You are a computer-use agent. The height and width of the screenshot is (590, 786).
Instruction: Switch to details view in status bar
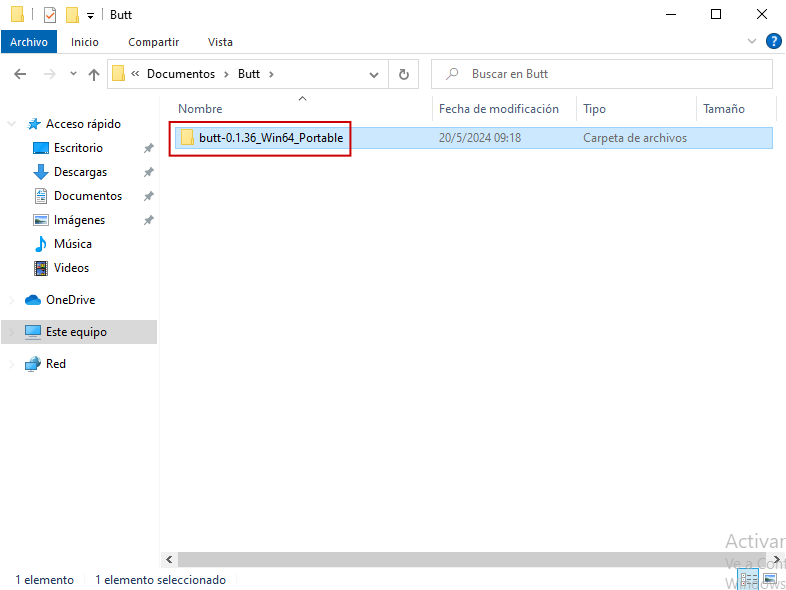(x=749, y=579)
